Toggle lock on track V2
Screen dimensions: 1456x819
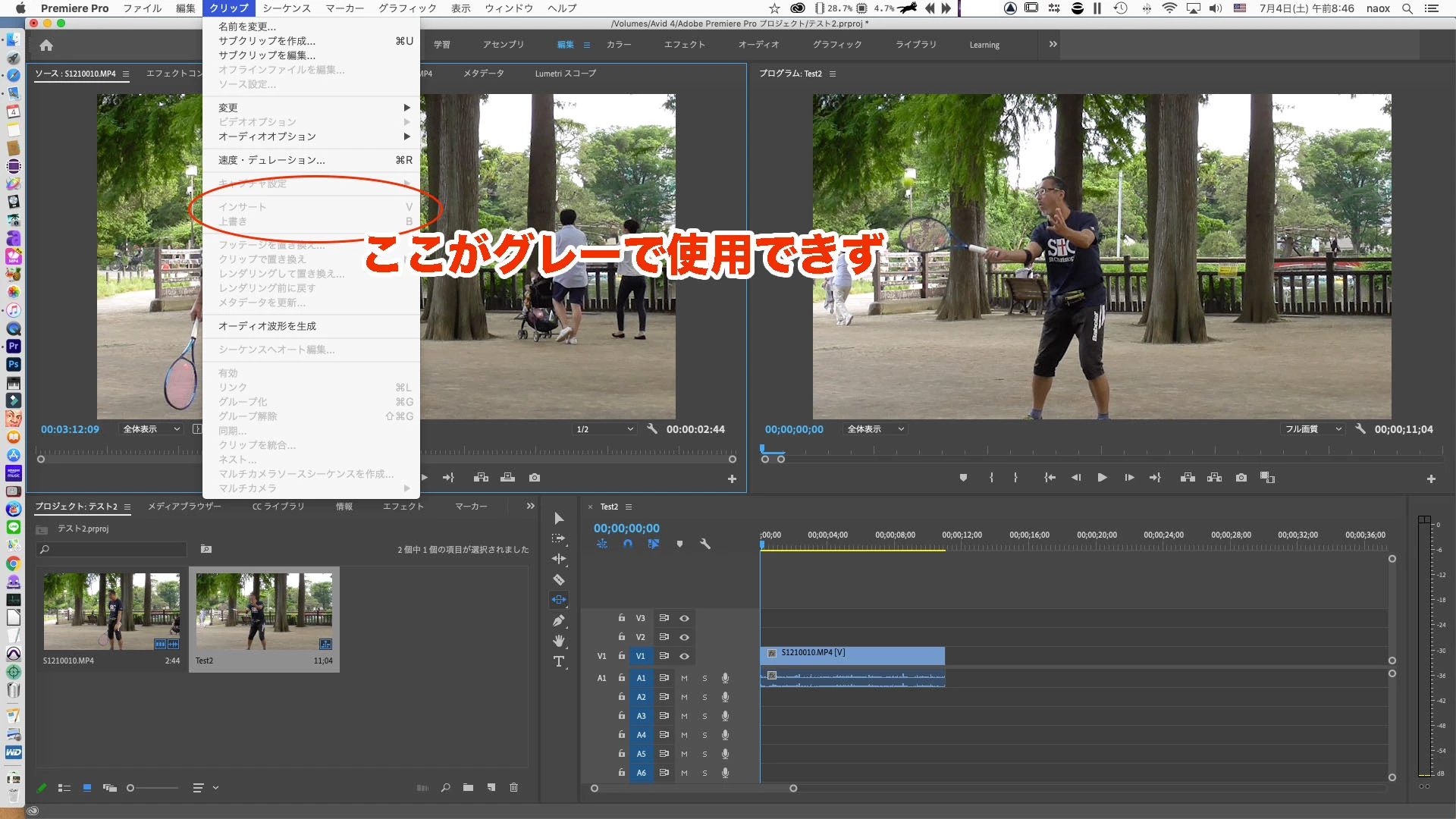pyautogui.click(x=621, y=637)
